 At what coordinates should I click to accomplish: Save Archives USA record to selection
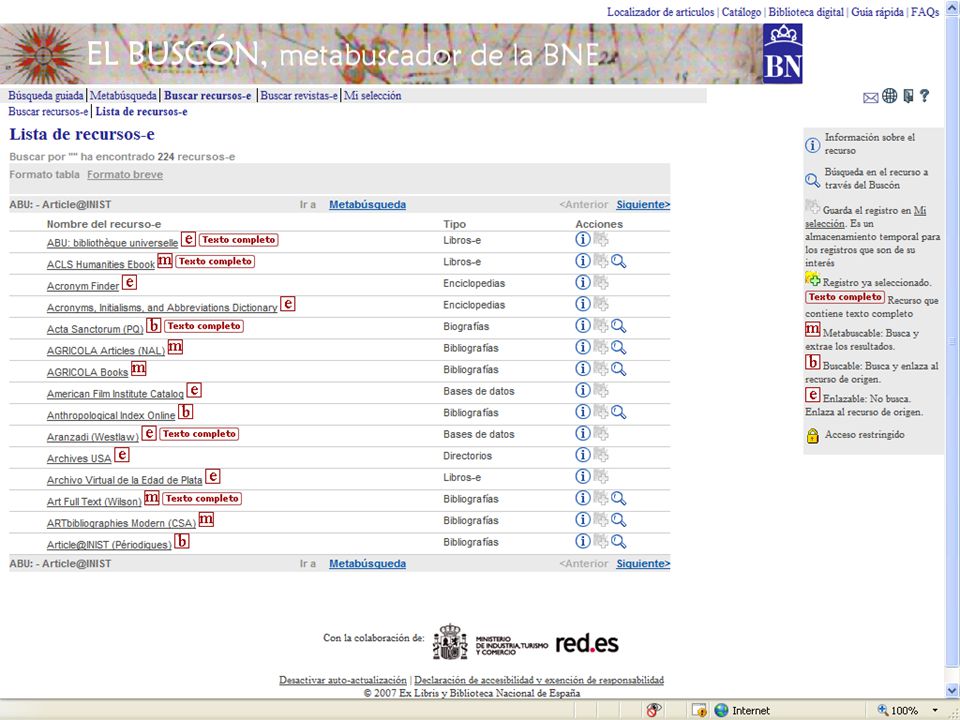(x=601, y=455)
